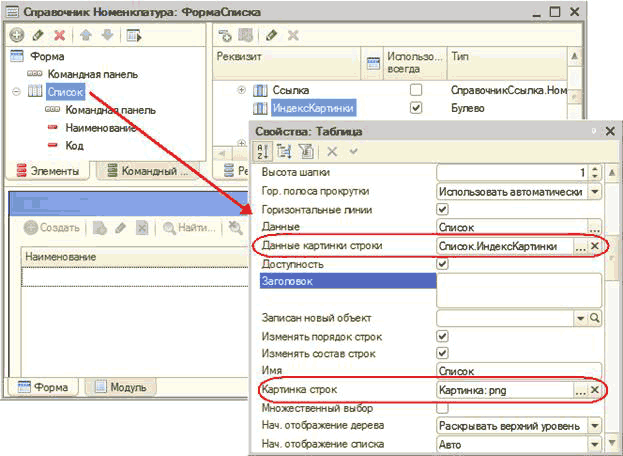Move element up with arrow icon

(87, 35)
